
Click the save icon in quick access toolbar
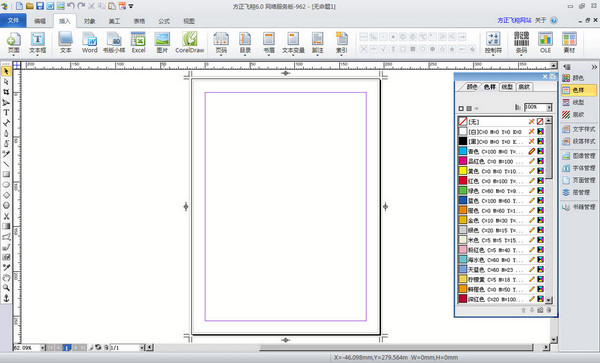pos(40,6)
